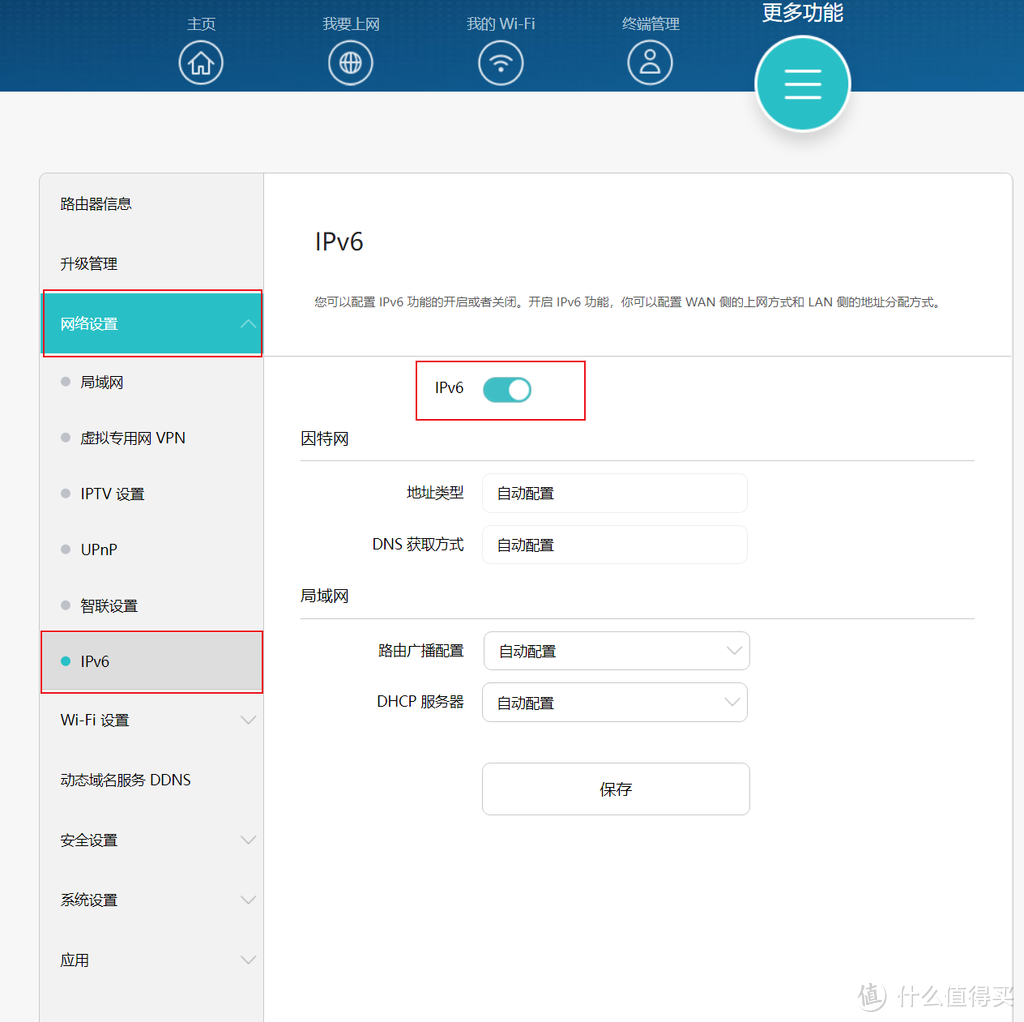Select 路由器信息 in the sidebar

click(x=94, y=203)
